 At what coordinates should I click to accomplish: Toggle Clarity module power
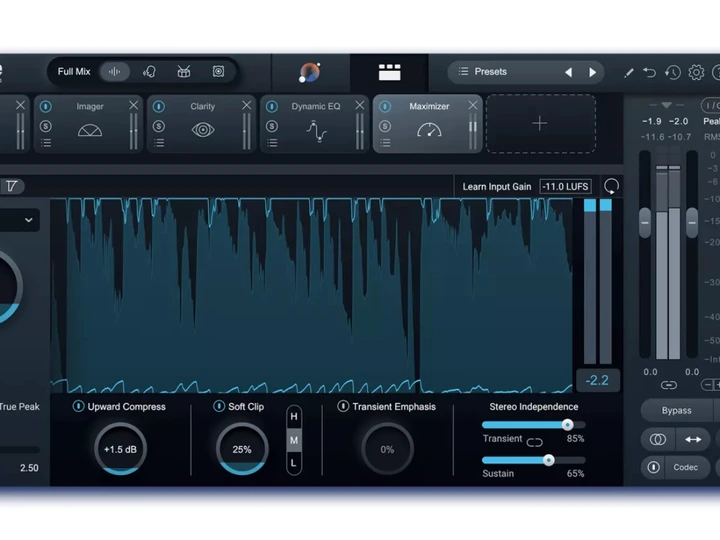pyautogui.click(x=159, y=107)
